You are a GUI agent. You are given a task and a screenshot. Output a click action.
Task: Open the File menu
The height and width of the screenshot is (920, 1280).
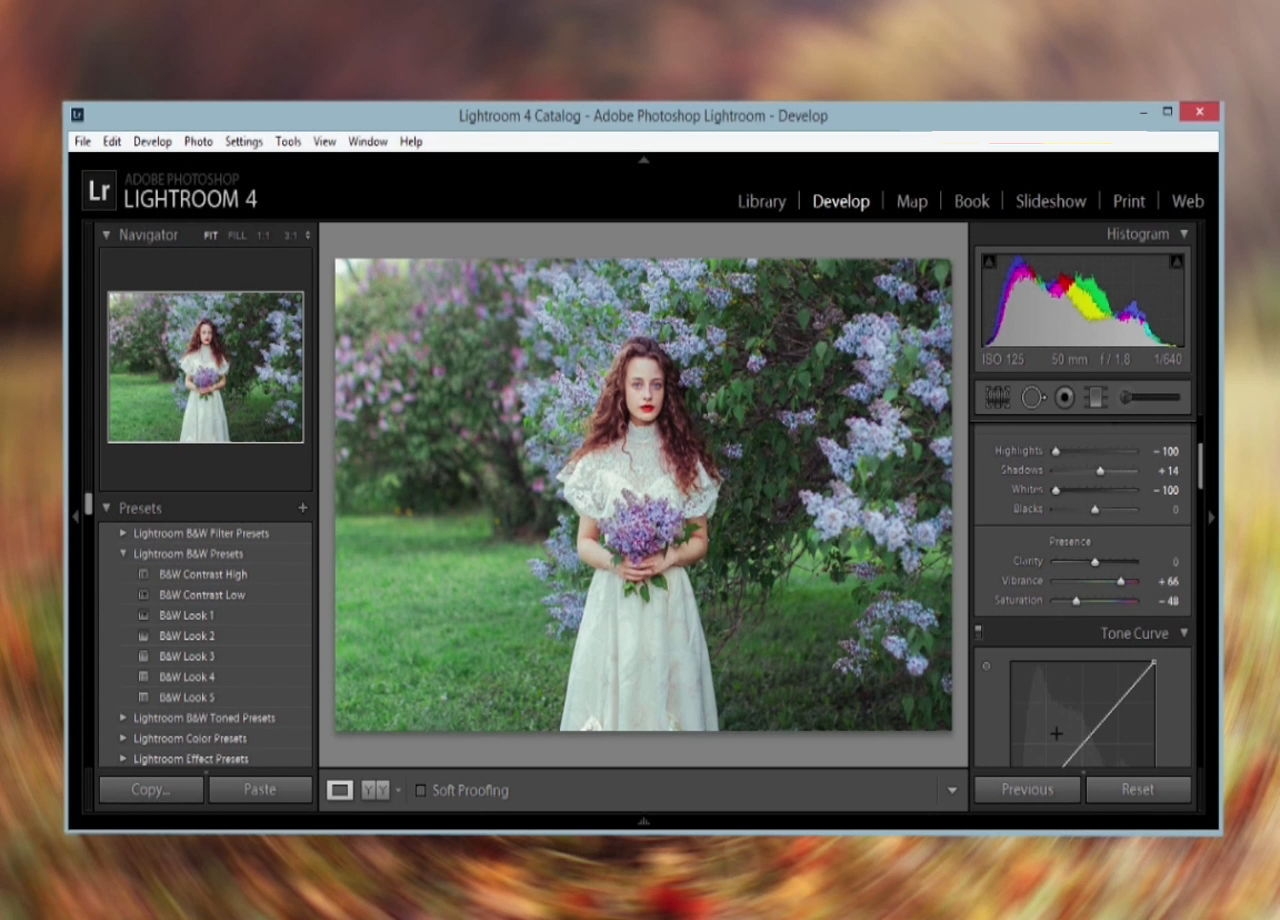[x=83, y=142]
